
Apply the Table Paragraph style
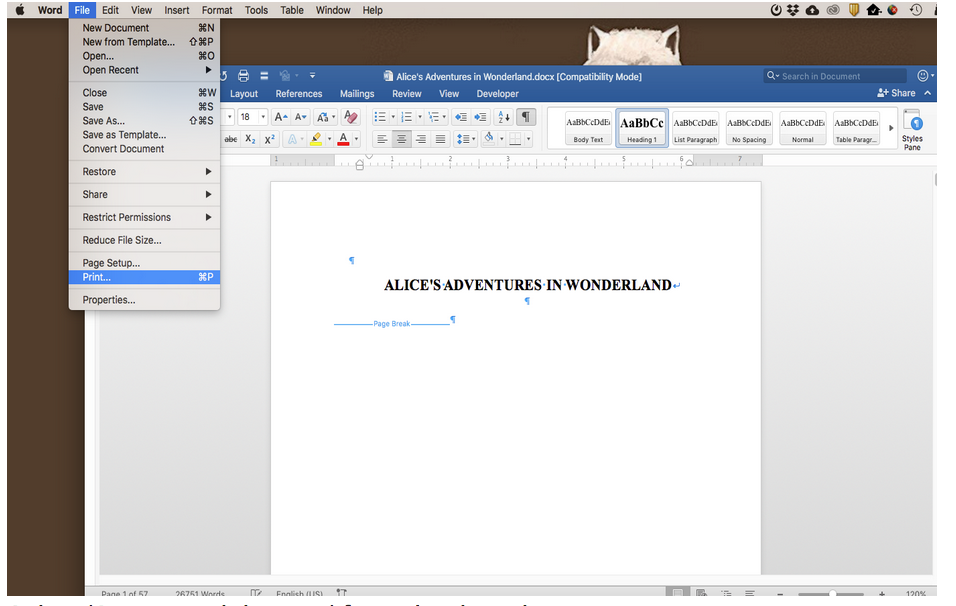[856, 128]
